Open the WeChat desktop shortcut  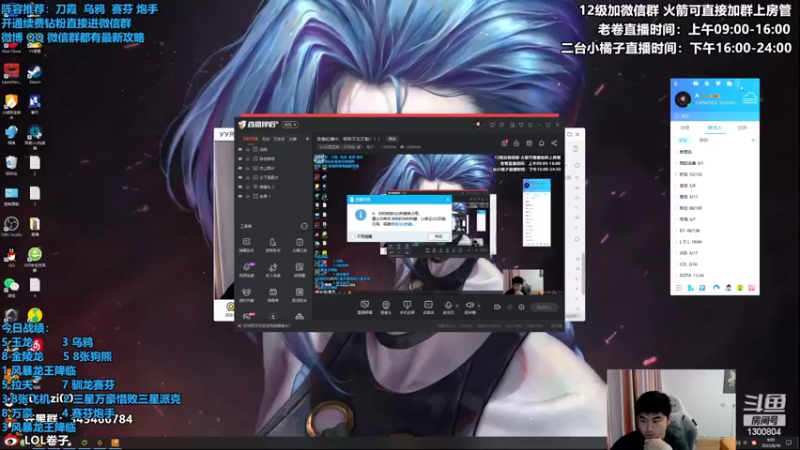pos(11,287)
